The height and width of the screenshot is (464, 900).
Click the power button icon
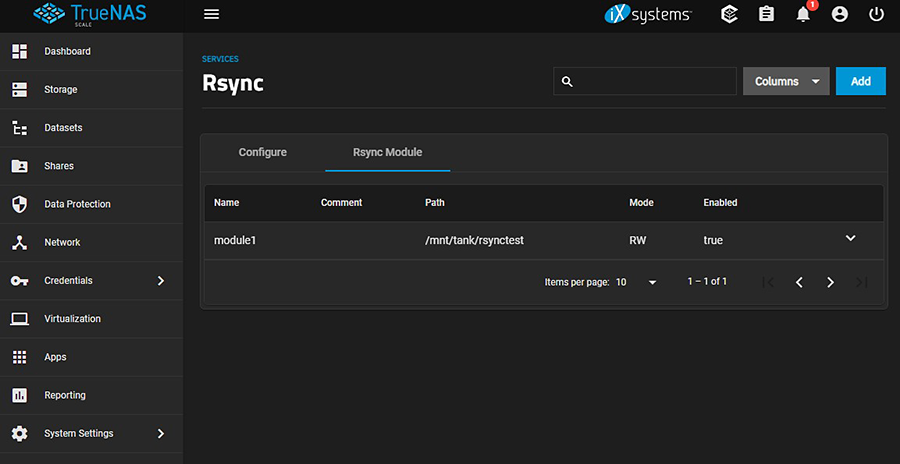(876, 14)
